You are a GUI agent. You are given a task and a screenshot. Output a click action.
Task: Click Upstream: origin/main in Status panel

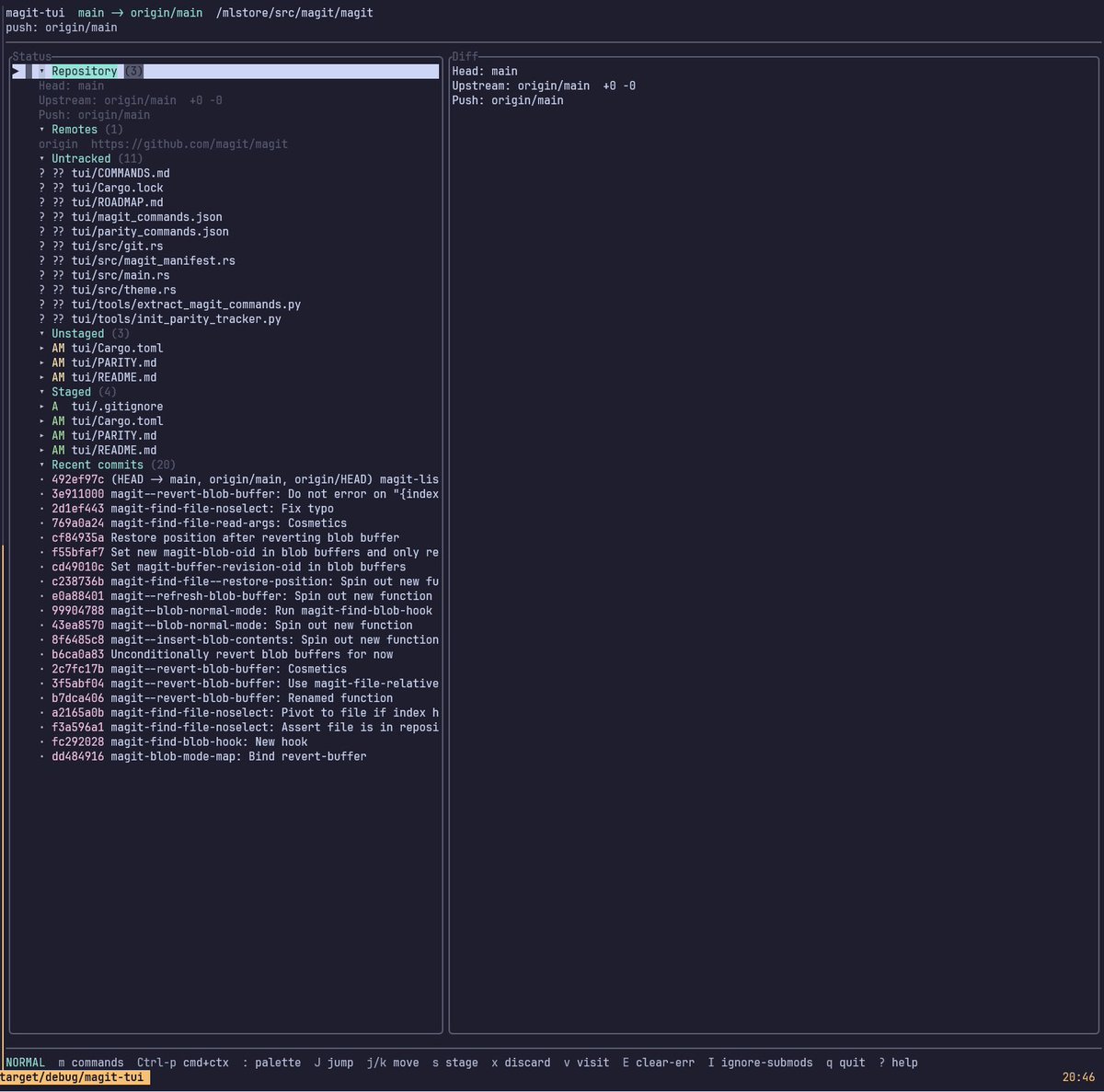click(131, 100)
